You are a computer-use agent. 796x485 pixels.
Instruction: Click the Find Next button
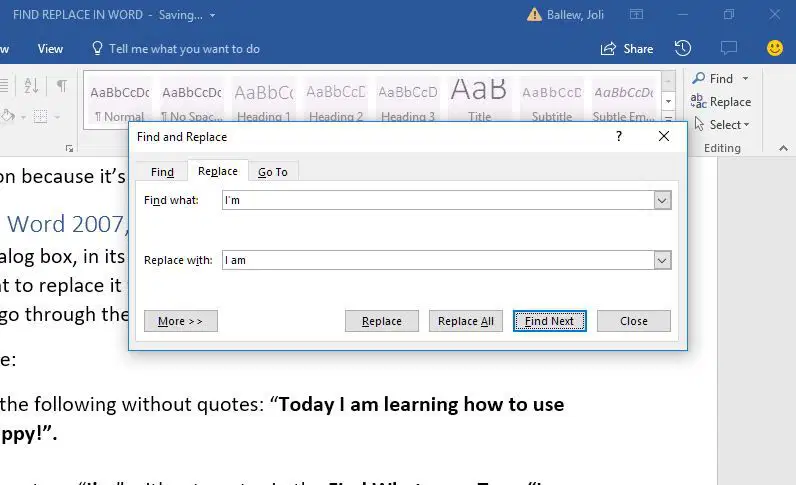[x=549, y=321]
